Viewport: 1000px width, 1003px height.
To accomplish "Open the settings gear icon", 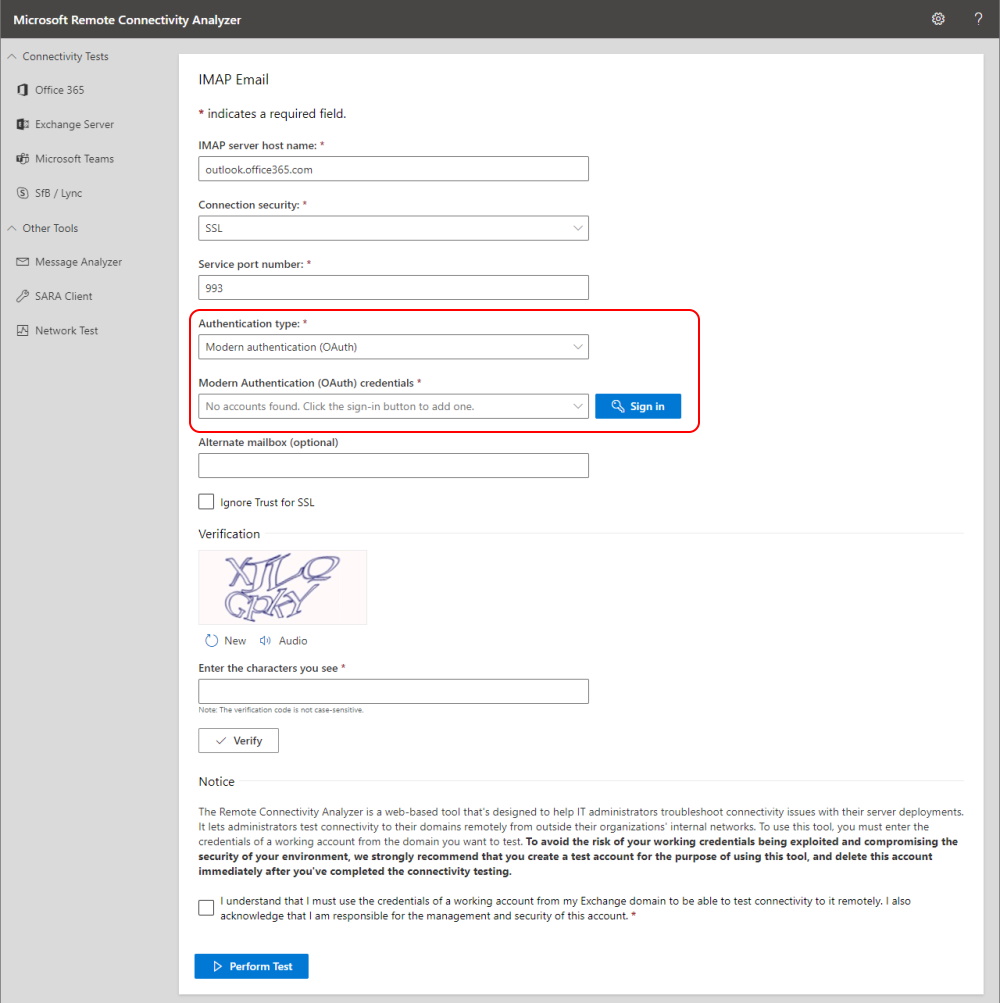I will [938, 19].
